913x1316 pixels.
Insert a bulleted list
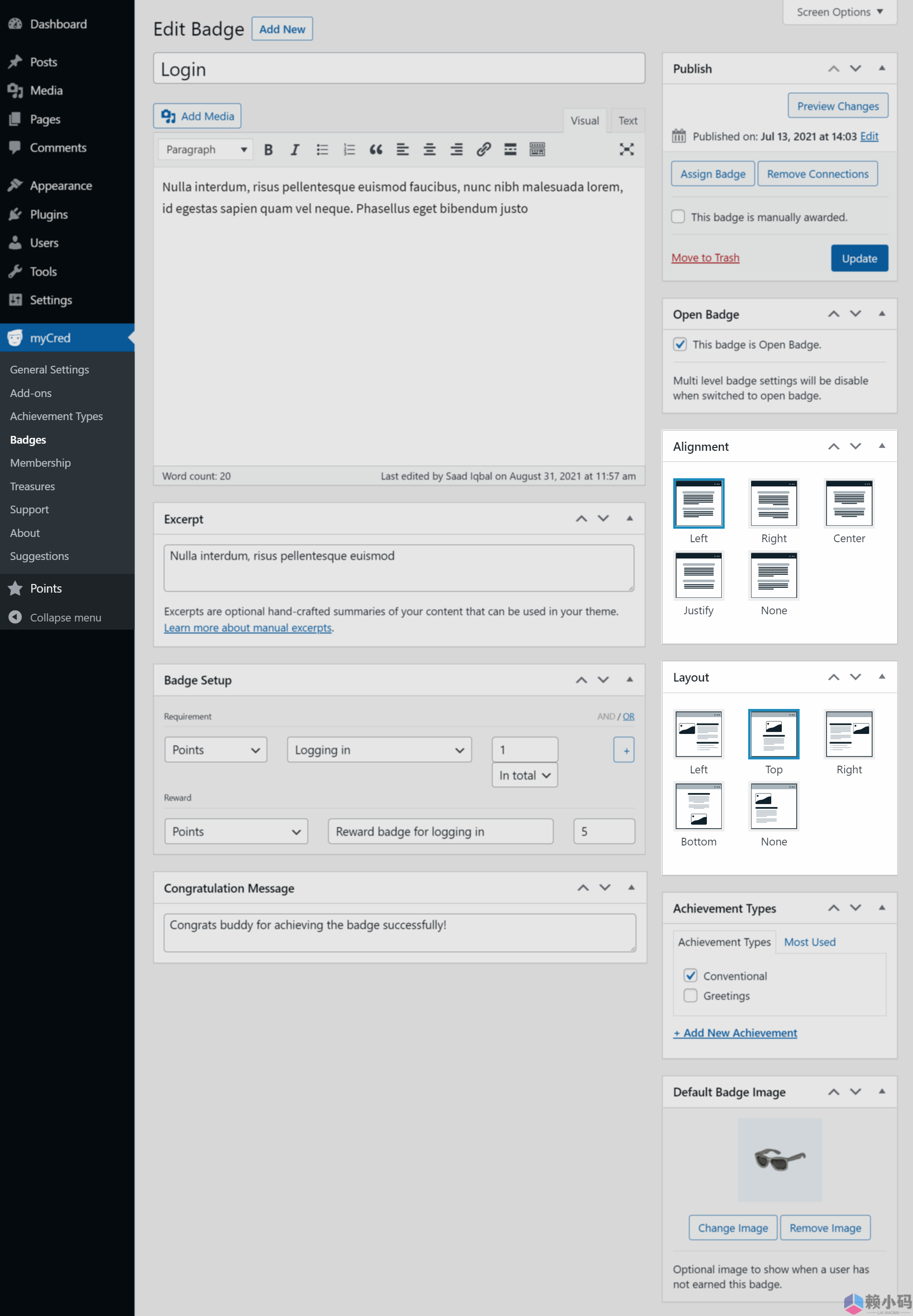pos(322,150)
